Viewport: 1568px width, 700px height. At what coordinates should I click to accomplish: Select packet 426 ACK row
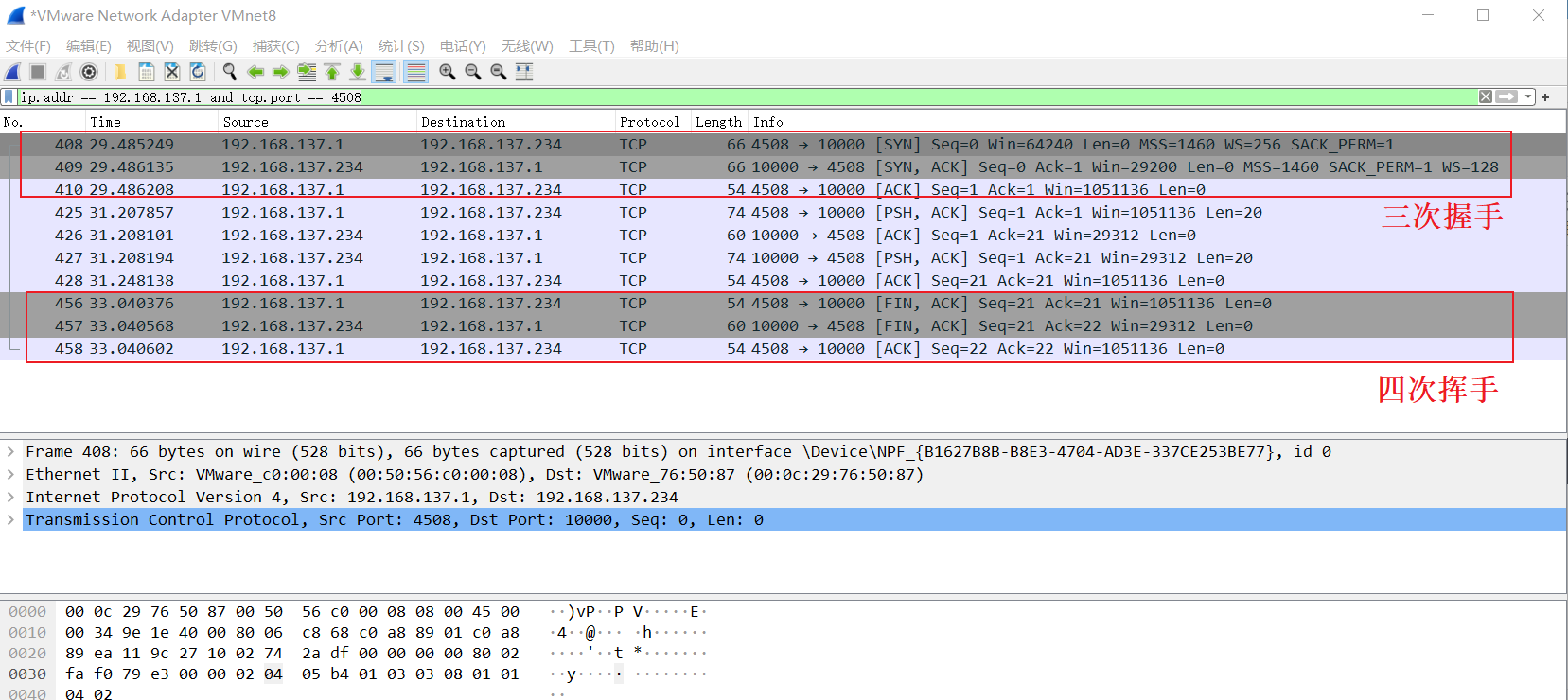coord(784,236)
